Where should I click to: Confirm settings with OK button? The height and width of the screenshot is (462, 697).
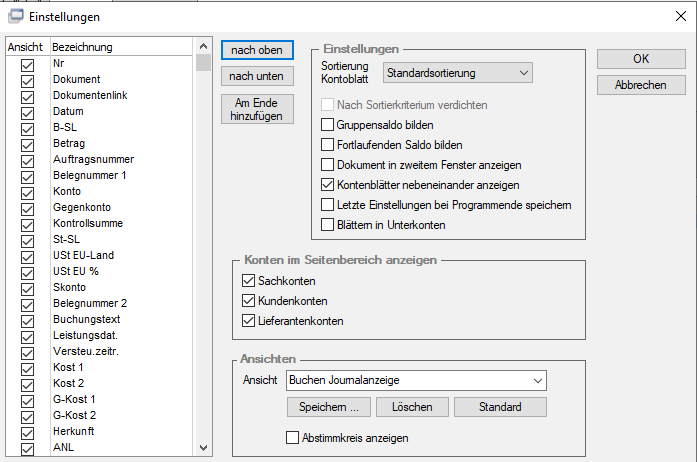coord(641,59)
